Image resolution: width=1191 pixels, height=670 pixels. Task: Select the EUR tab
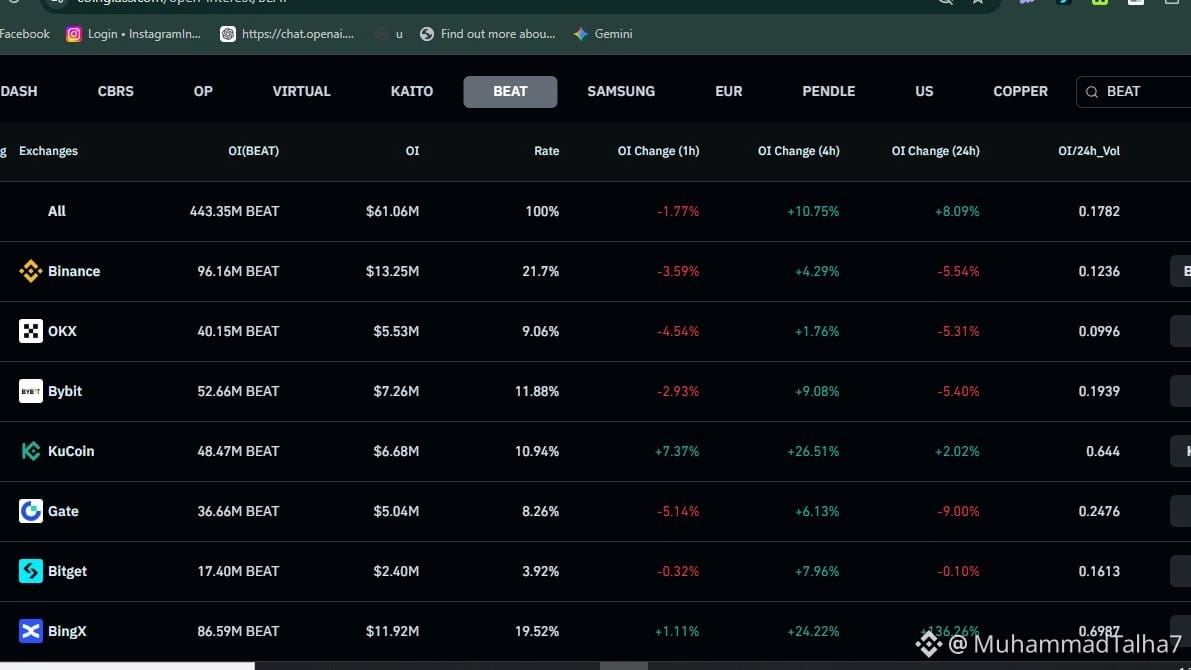[x=728, y=91]
